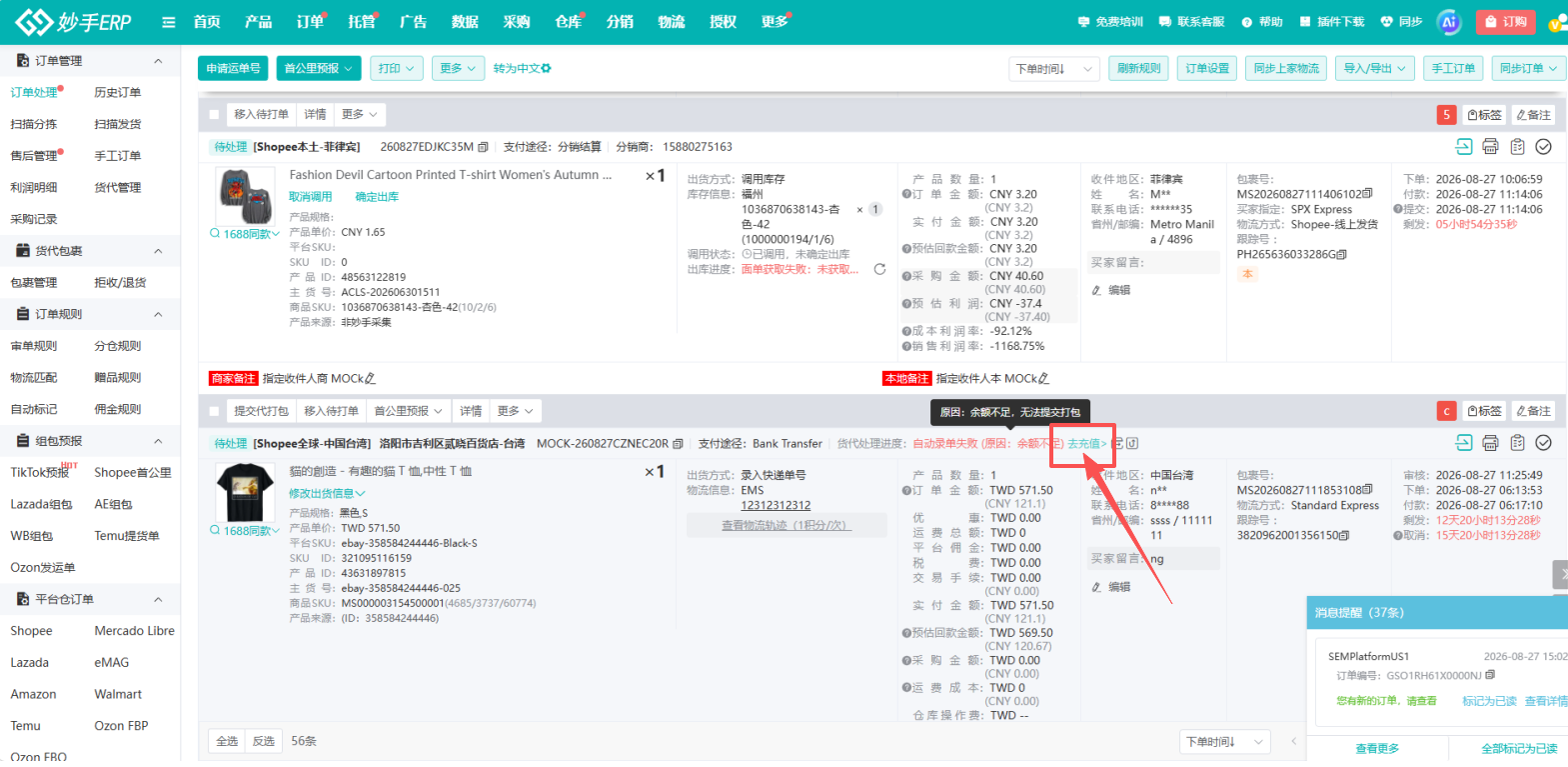The height and width of the screenshot is (767, 1568).
Task: Click print icon for order MOCK-260827CZNEC20R
Action: (x=1490, y=443)
